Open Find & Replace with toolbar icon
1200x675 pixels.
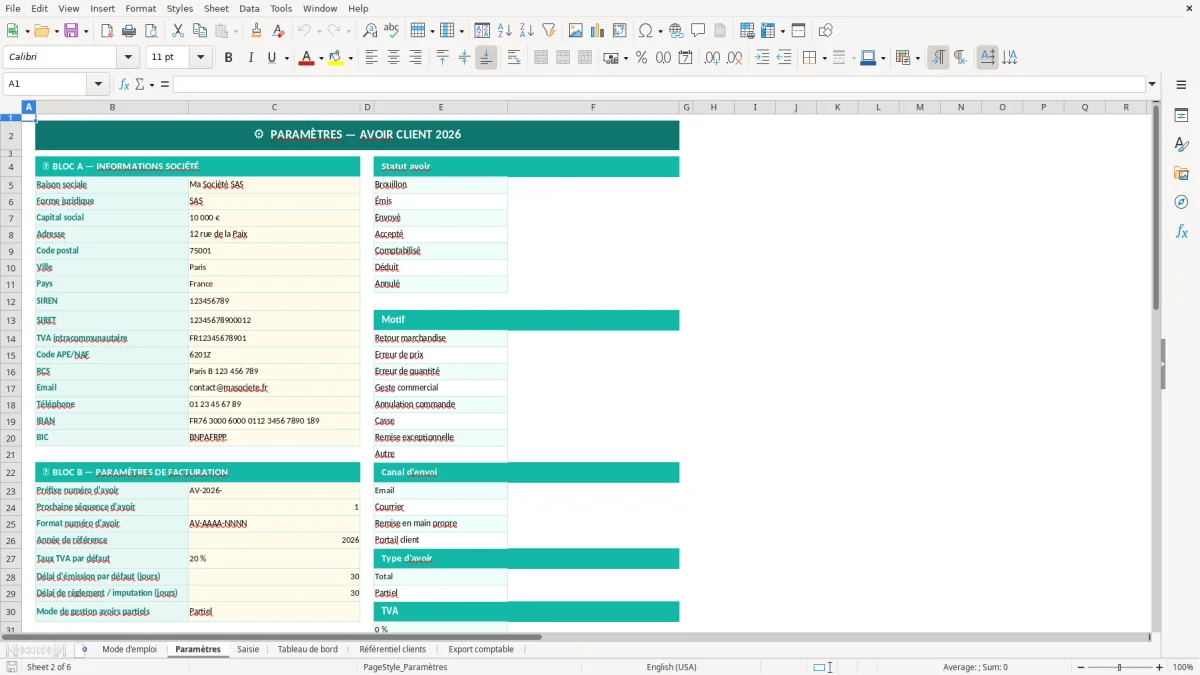click(370, 31)
